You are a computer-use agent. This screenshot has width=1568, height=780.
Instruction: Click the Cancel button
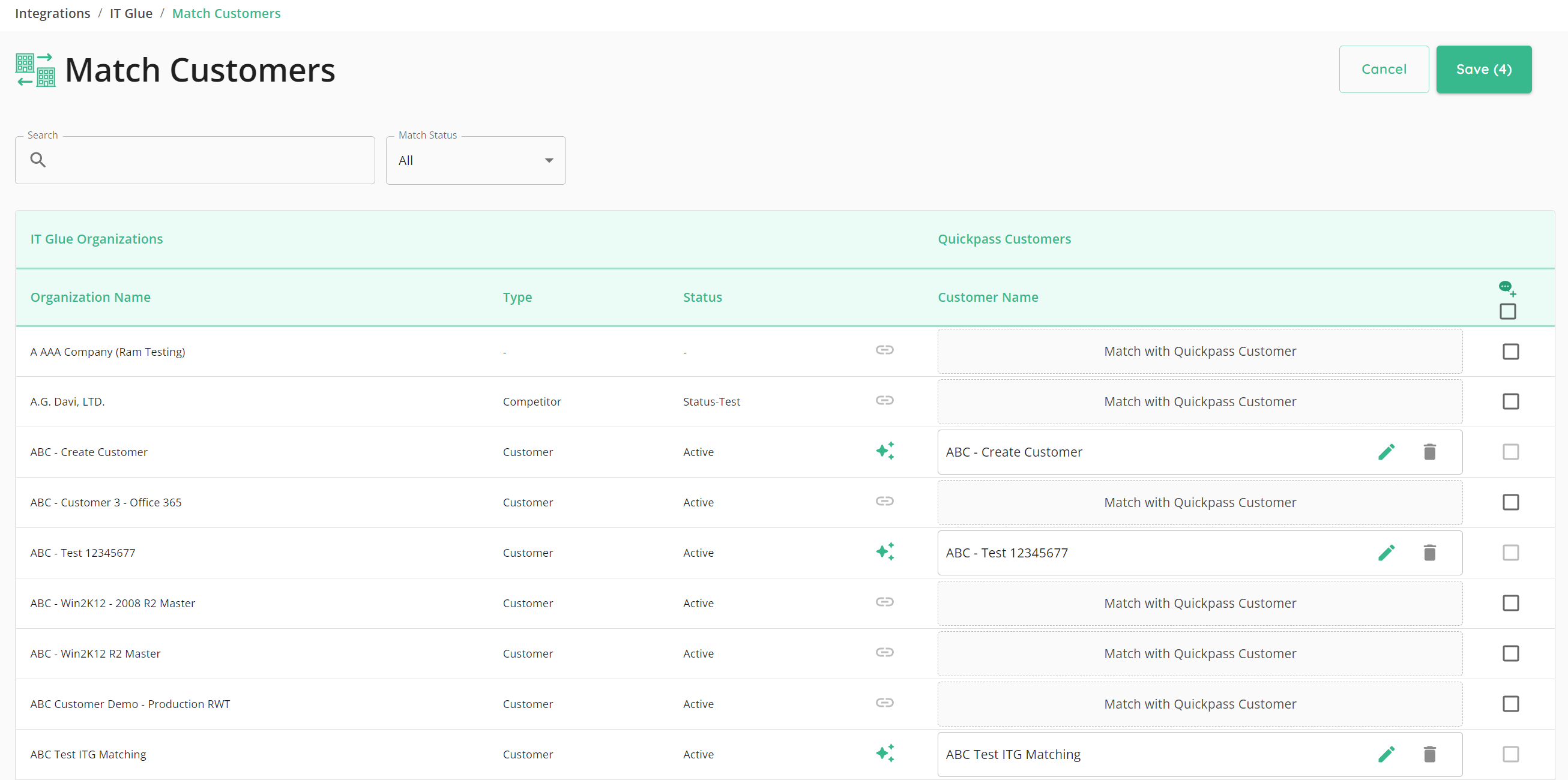tap(1384, 70)
